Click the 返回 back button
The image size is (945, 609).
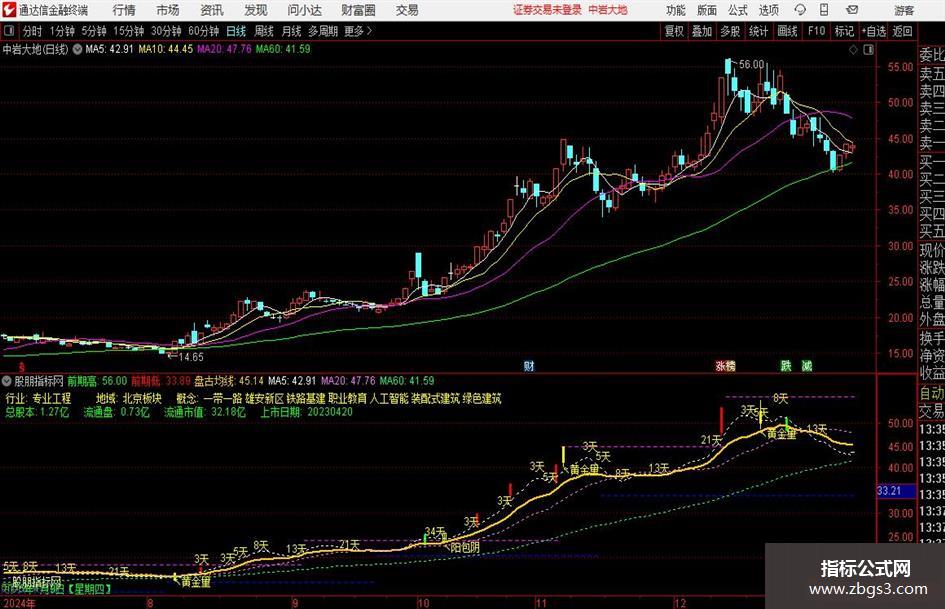902,31
